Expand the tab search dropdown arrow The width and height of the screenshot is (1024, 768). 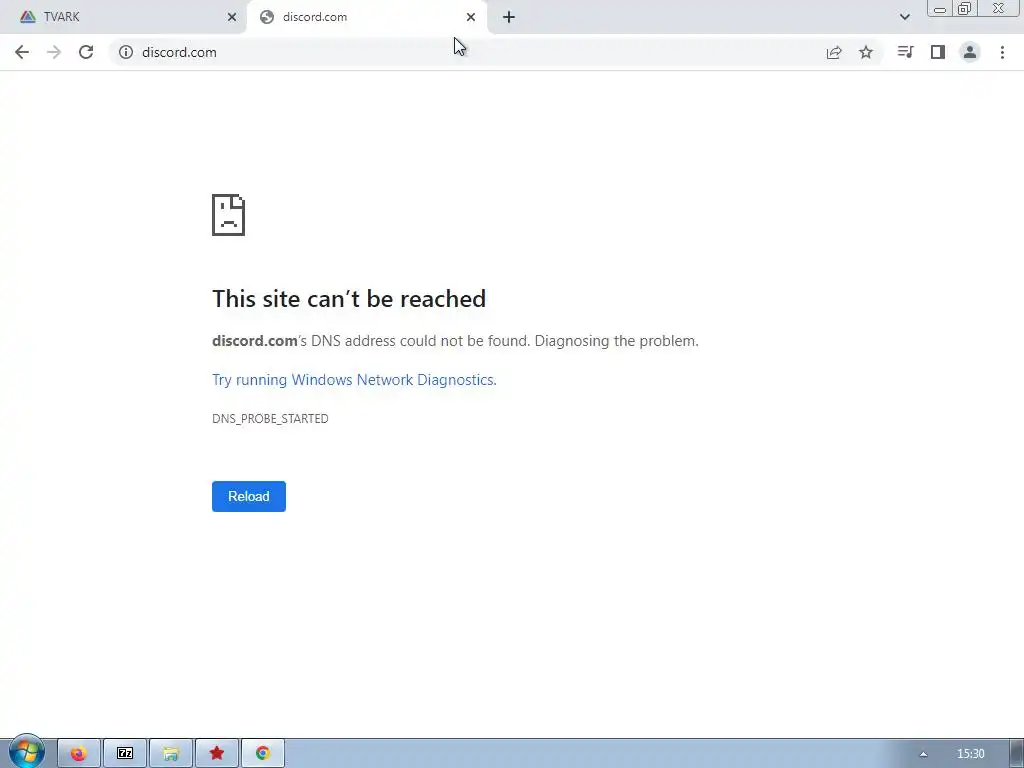[904, 17]
